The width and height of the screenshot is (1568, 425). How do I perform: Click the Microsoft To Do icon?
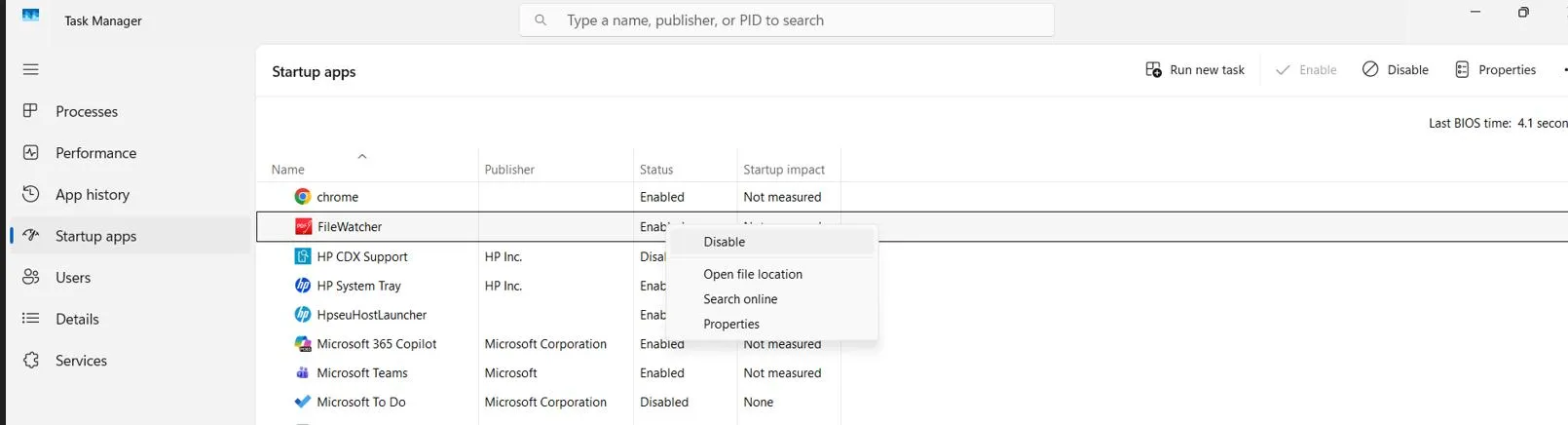click(x=303, y=402)
